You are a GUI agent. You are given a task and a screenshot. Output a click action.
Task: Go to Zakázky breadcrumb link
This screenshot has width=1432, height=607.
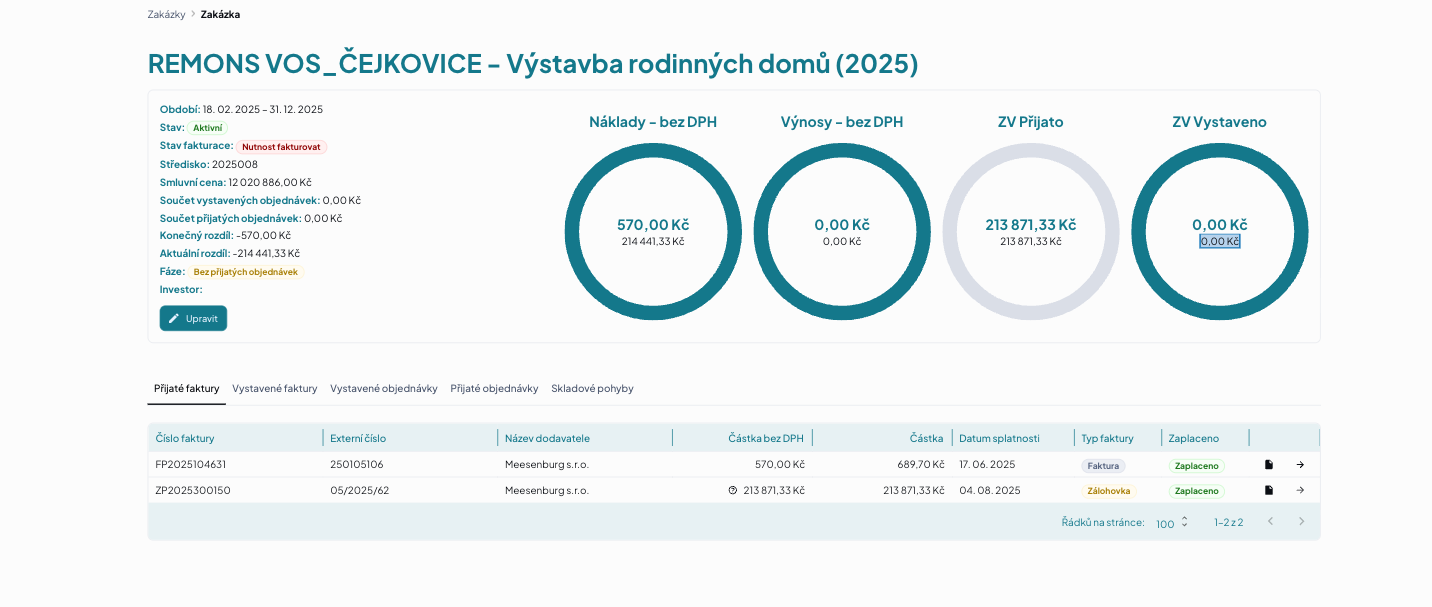(166, 14)
